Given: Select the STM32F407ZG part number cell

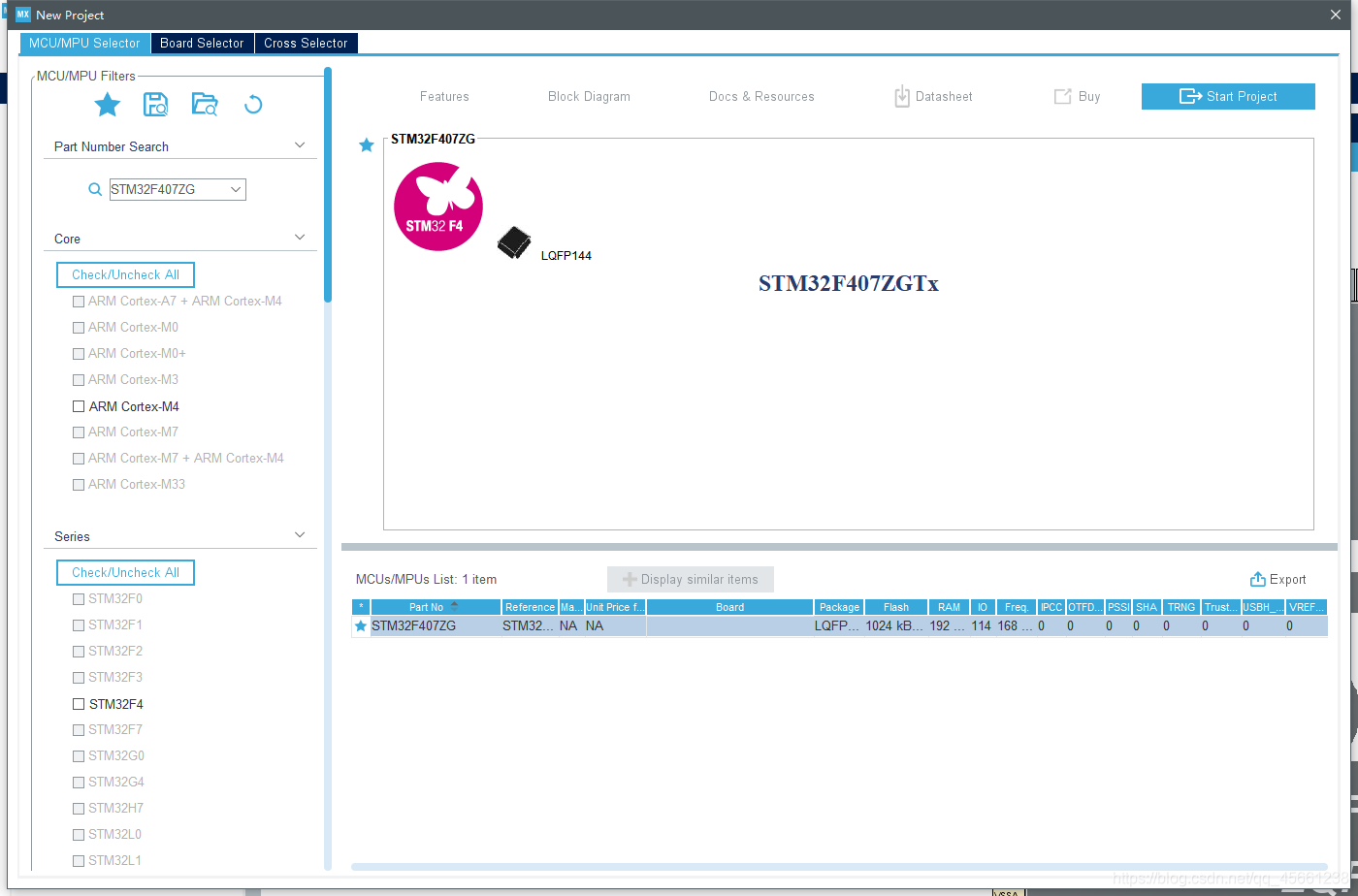Looking at the screenshot, I should pyautogui.click(x=436, y=626).
